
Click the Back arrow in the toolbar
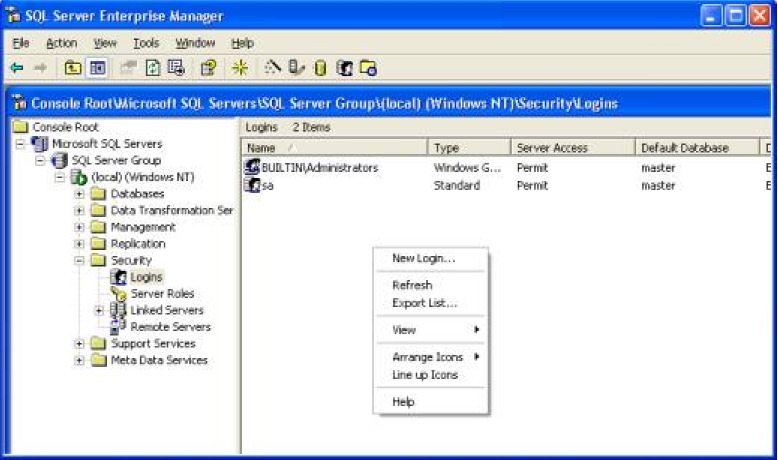pyautogui.click(x=16, y=68)
